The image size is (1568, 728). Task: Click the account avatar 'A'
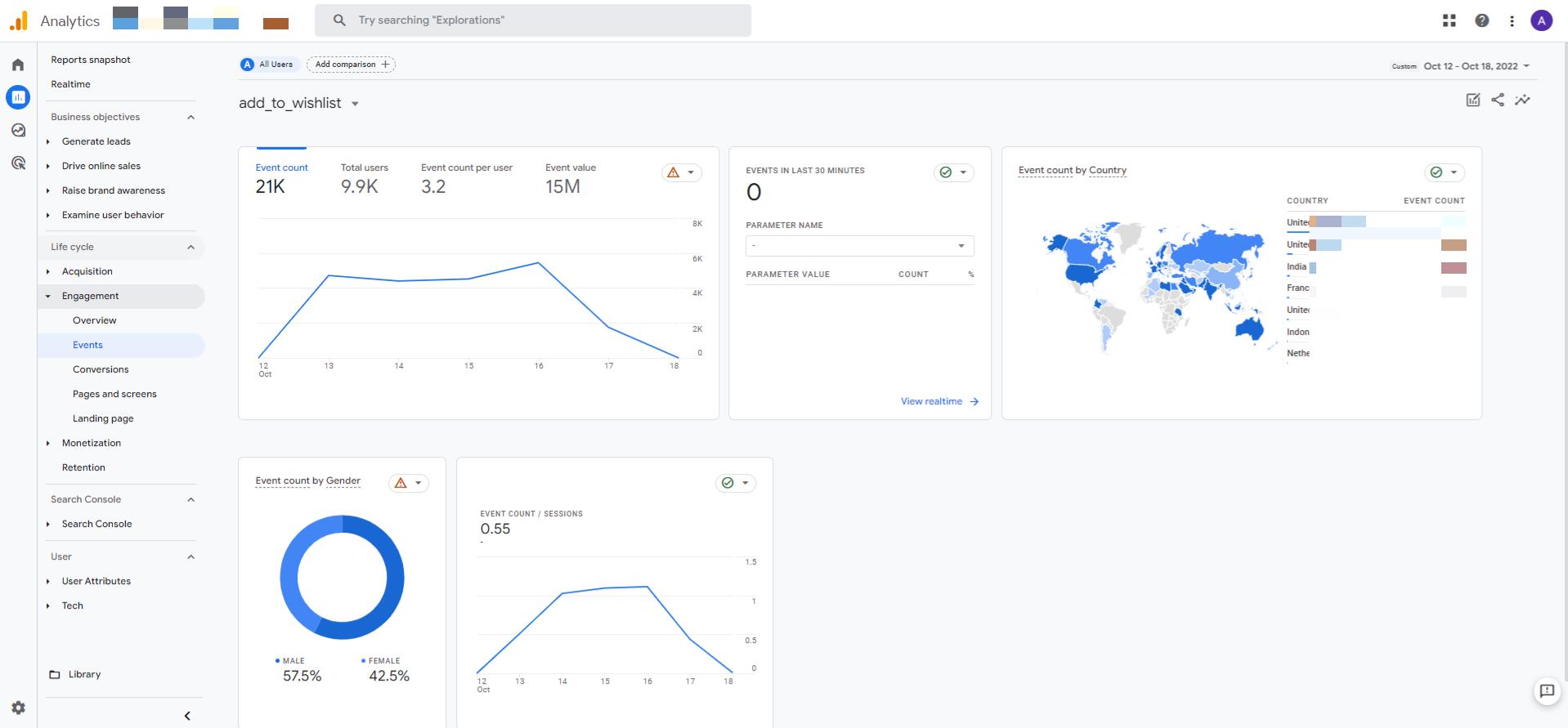[1542, 20]
